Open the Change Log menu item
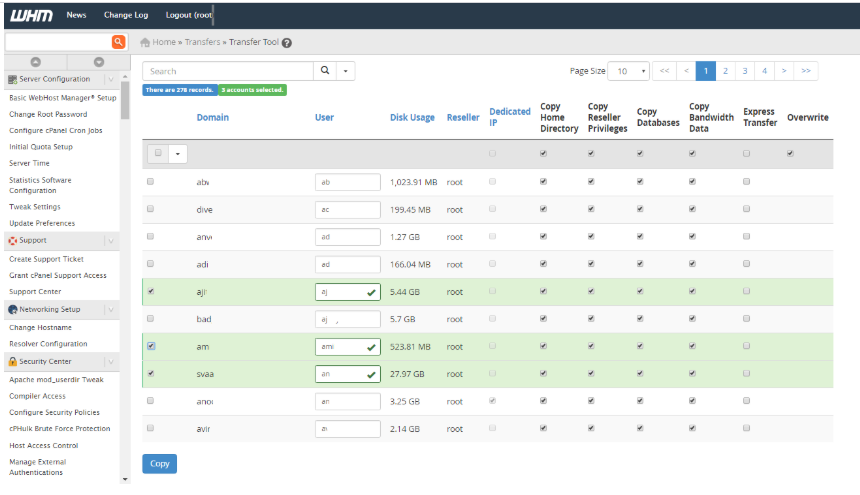The width and height of the screenshot is (860, 495). point(125,16)
